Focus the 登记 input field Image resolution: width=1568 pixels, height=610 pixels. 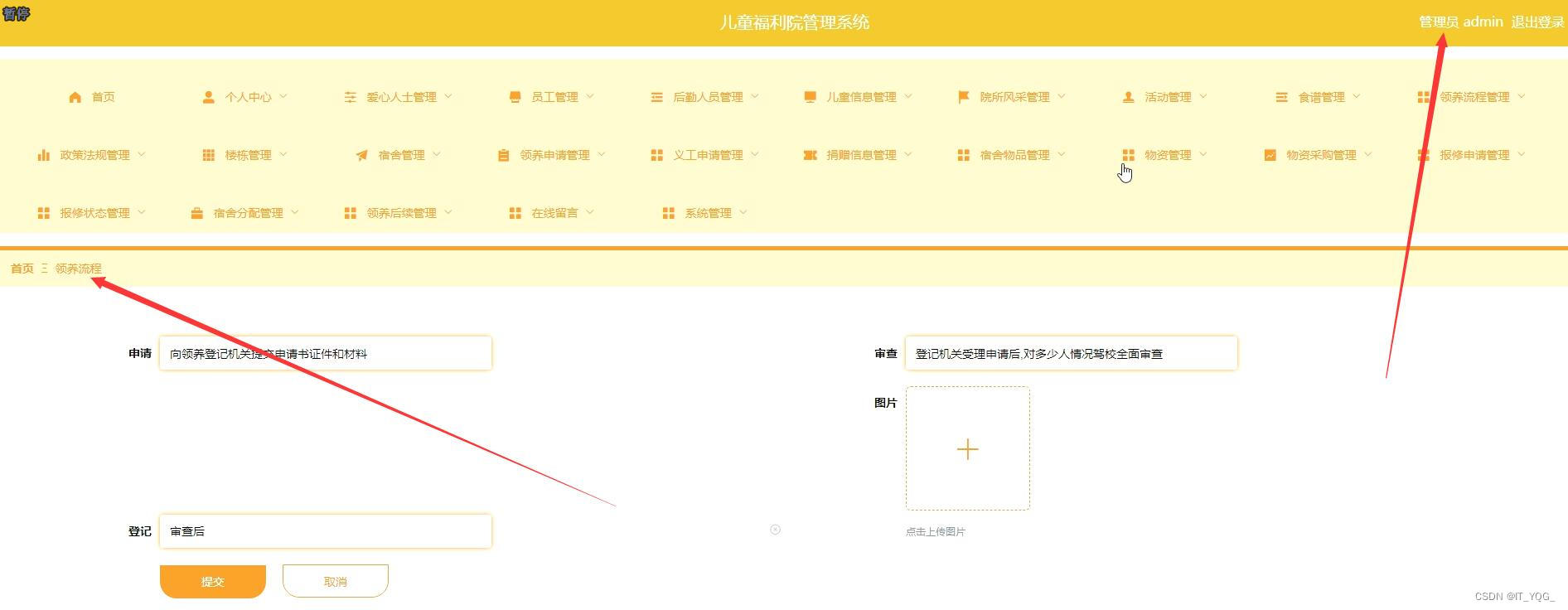[326, 531]
